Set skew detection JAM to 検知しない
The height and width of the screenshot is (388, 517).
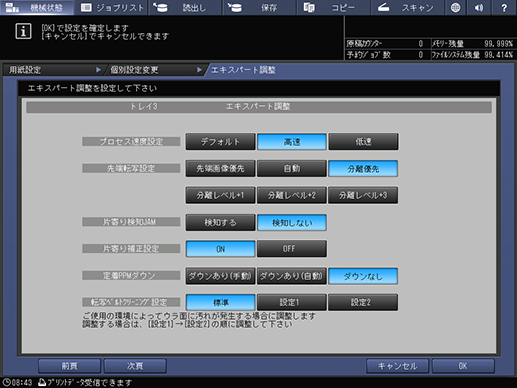point(292,222)
